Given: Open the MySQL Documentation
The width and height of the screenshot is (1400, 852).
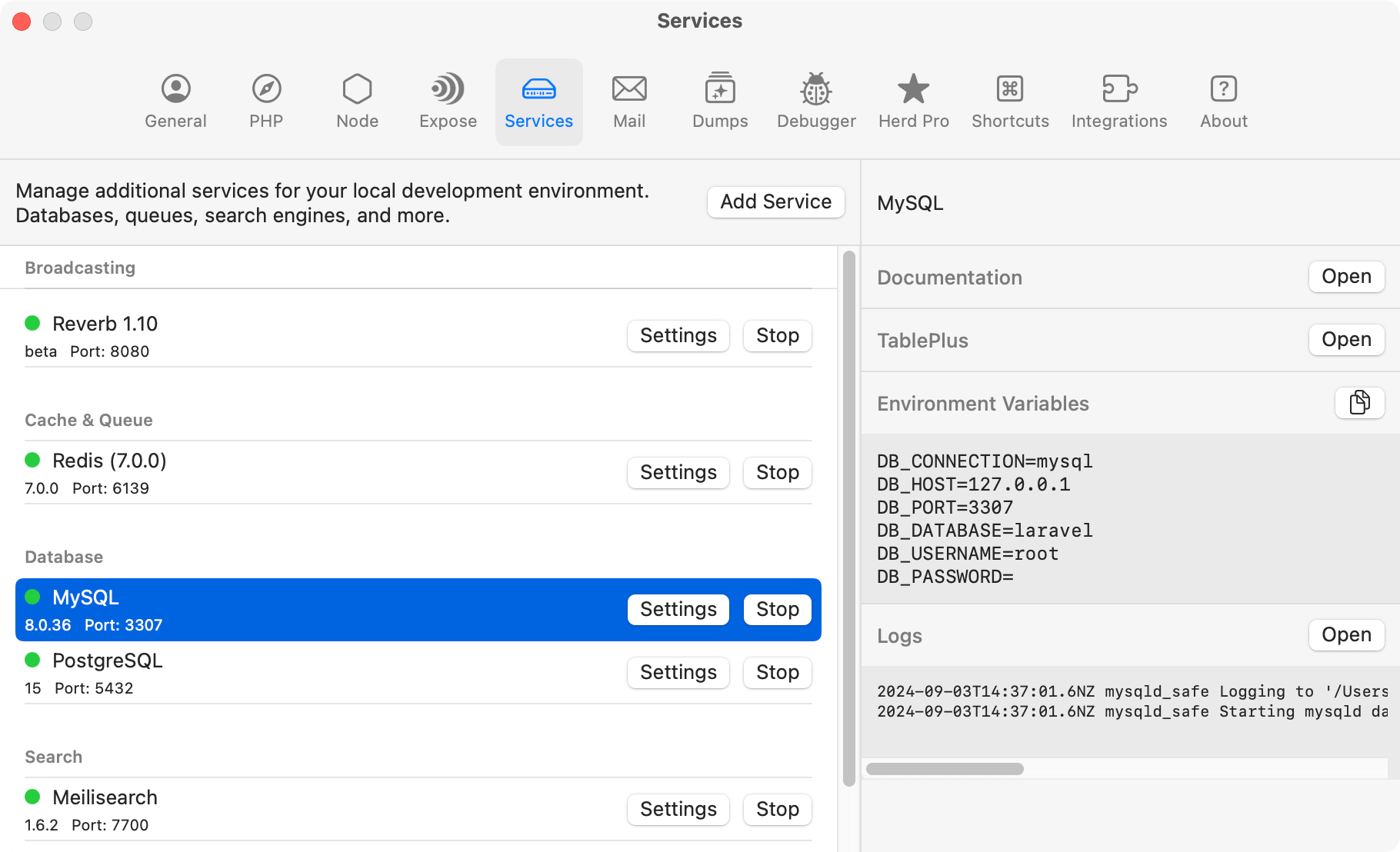Looking at the screenshot, I should [x=1345, y=277].
